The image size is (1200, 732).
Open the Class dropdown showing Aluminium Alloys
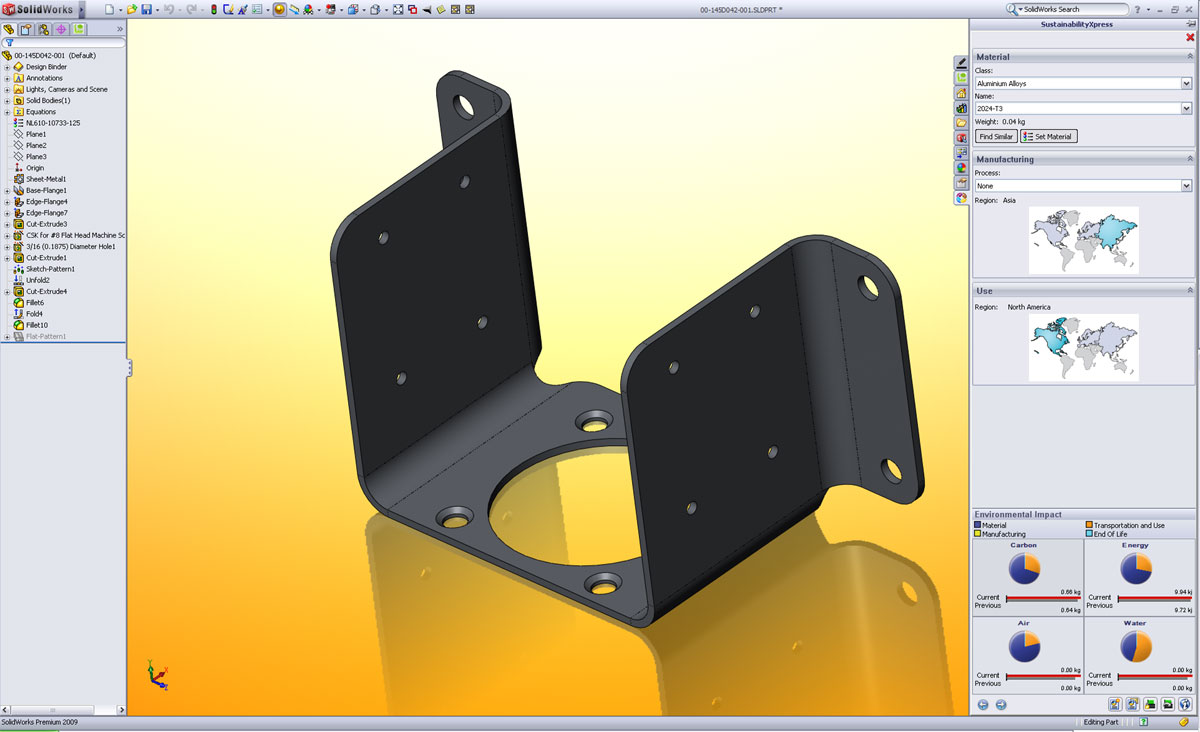[1186, 84]
